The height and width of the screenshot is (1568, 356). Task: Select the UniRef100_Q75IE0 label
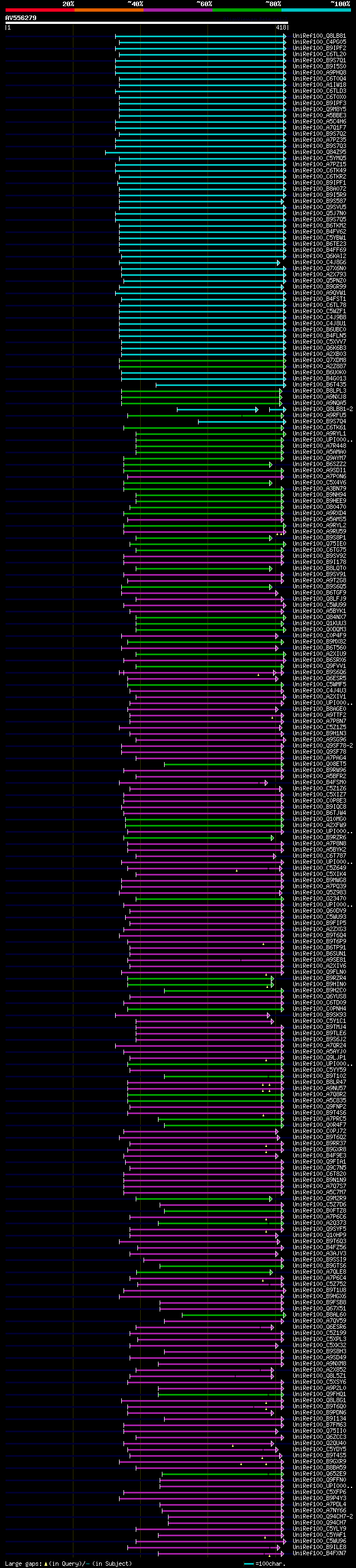click(x=319, y=543)
